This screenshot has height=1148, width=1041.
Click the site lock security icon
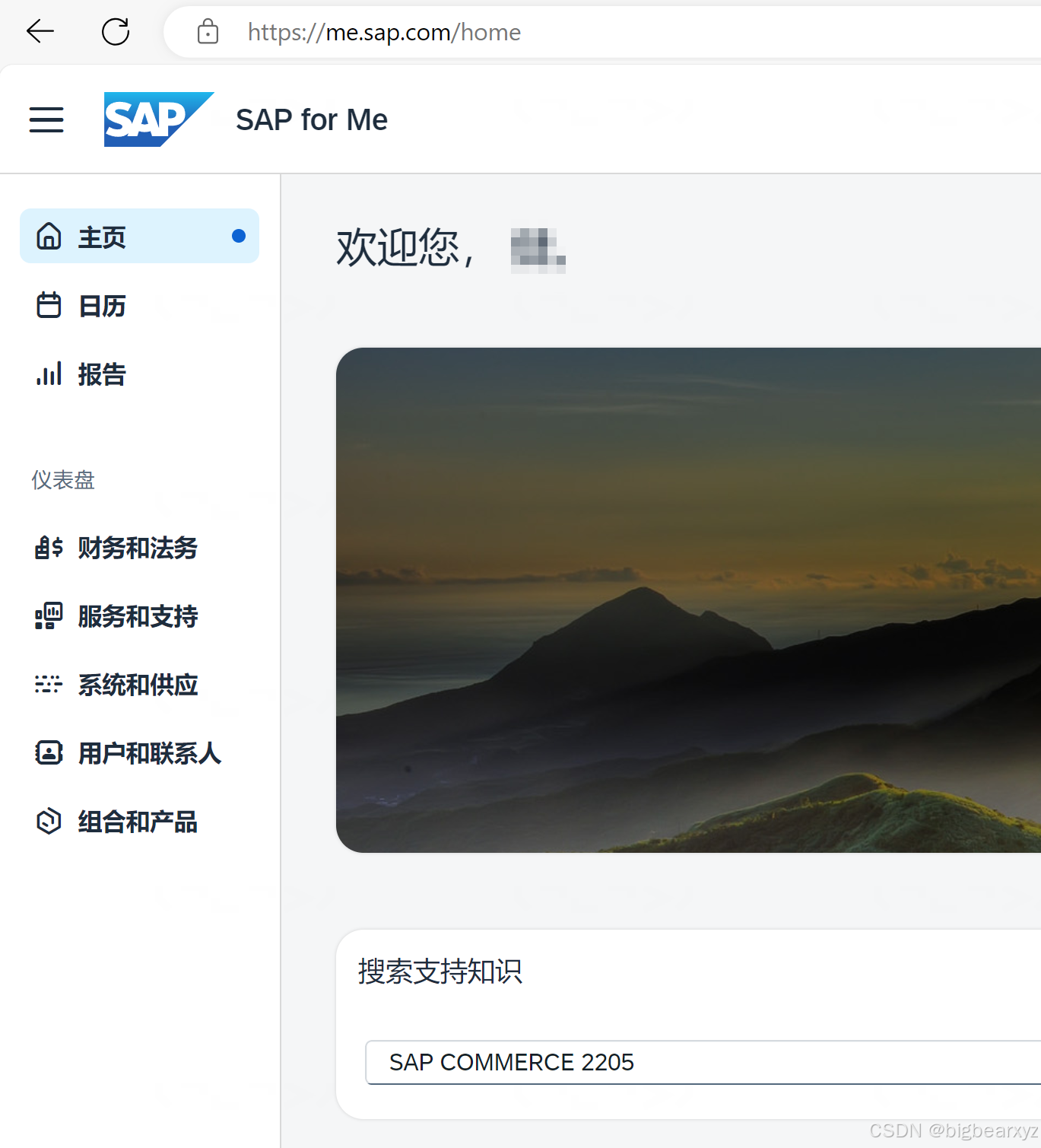[x=208, y=32]
